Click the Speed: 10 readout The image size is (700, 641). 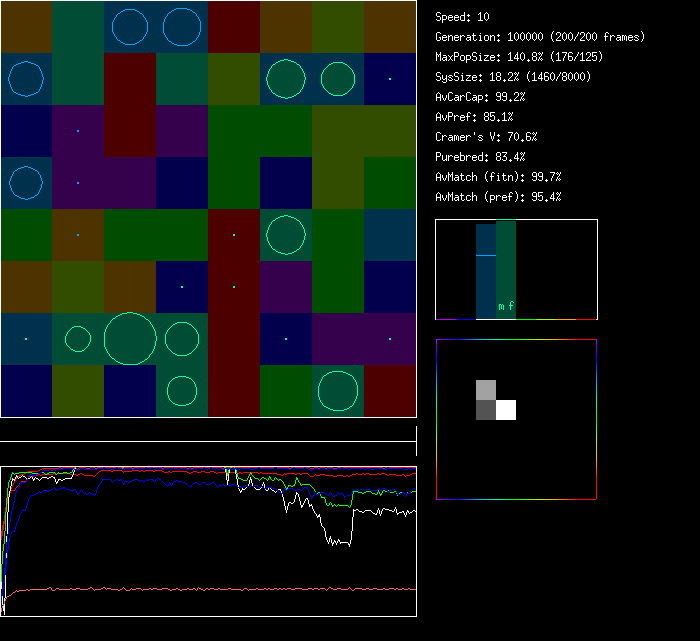pyautogui.click(x=462, y=17)
